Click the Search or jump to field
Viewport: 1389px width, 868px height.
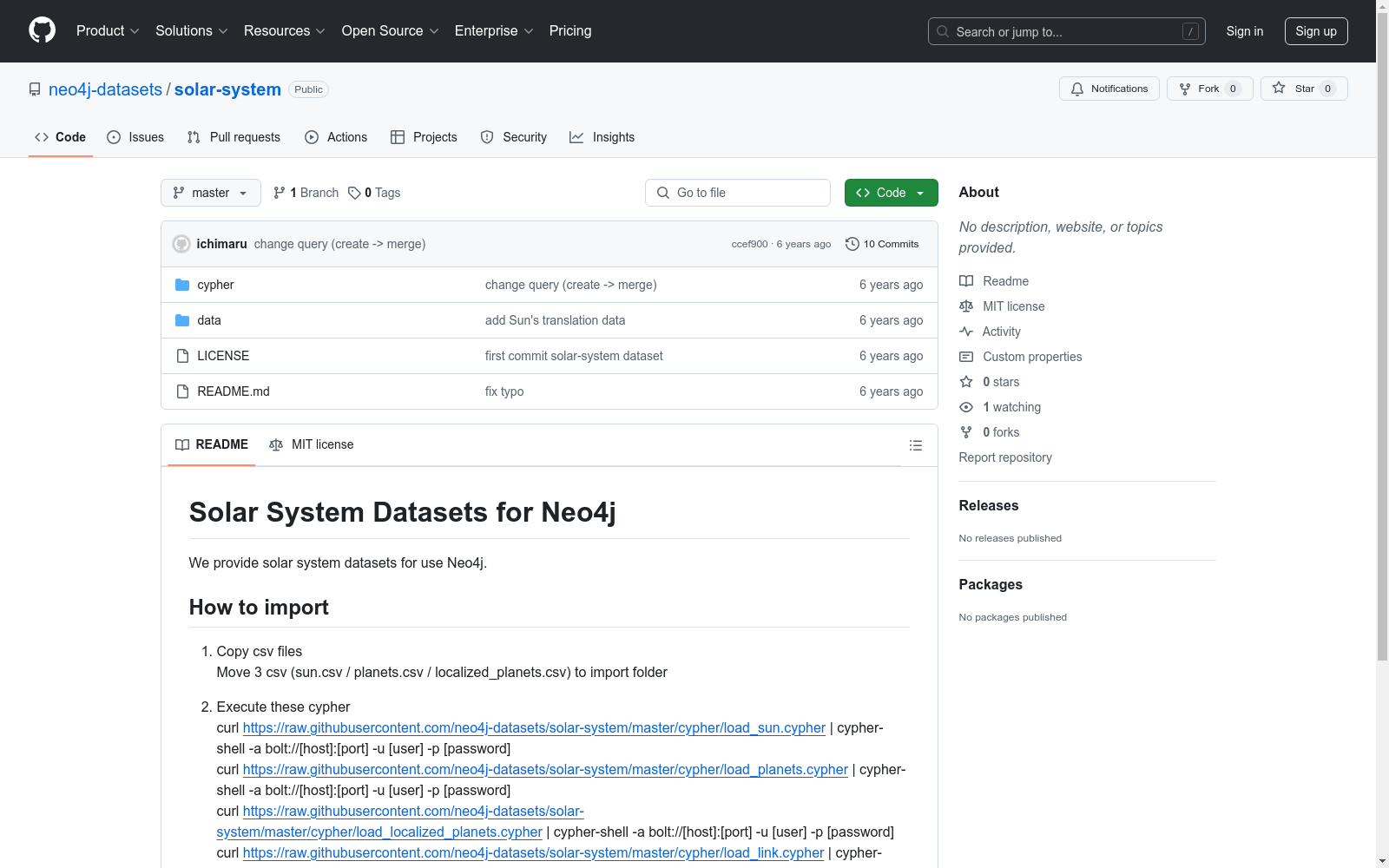1067,31
